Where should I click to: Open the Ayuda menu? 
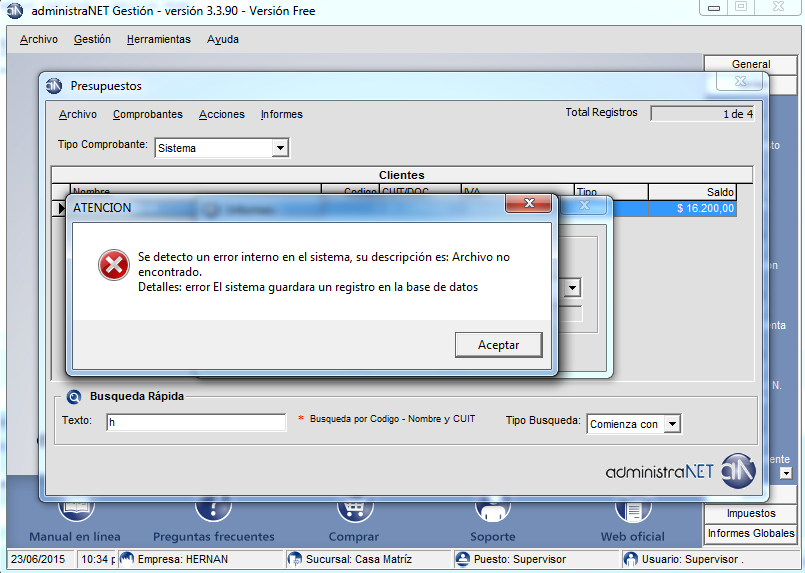223,40
